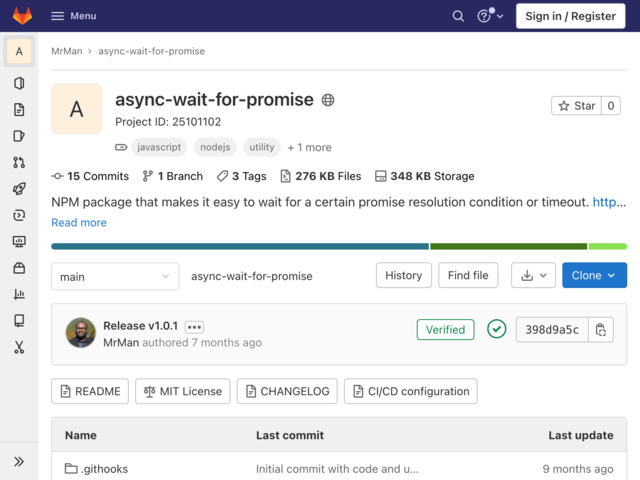640x480 pixels.
Task: View passed pipeline status icon
Action: [x=496, y=329]
